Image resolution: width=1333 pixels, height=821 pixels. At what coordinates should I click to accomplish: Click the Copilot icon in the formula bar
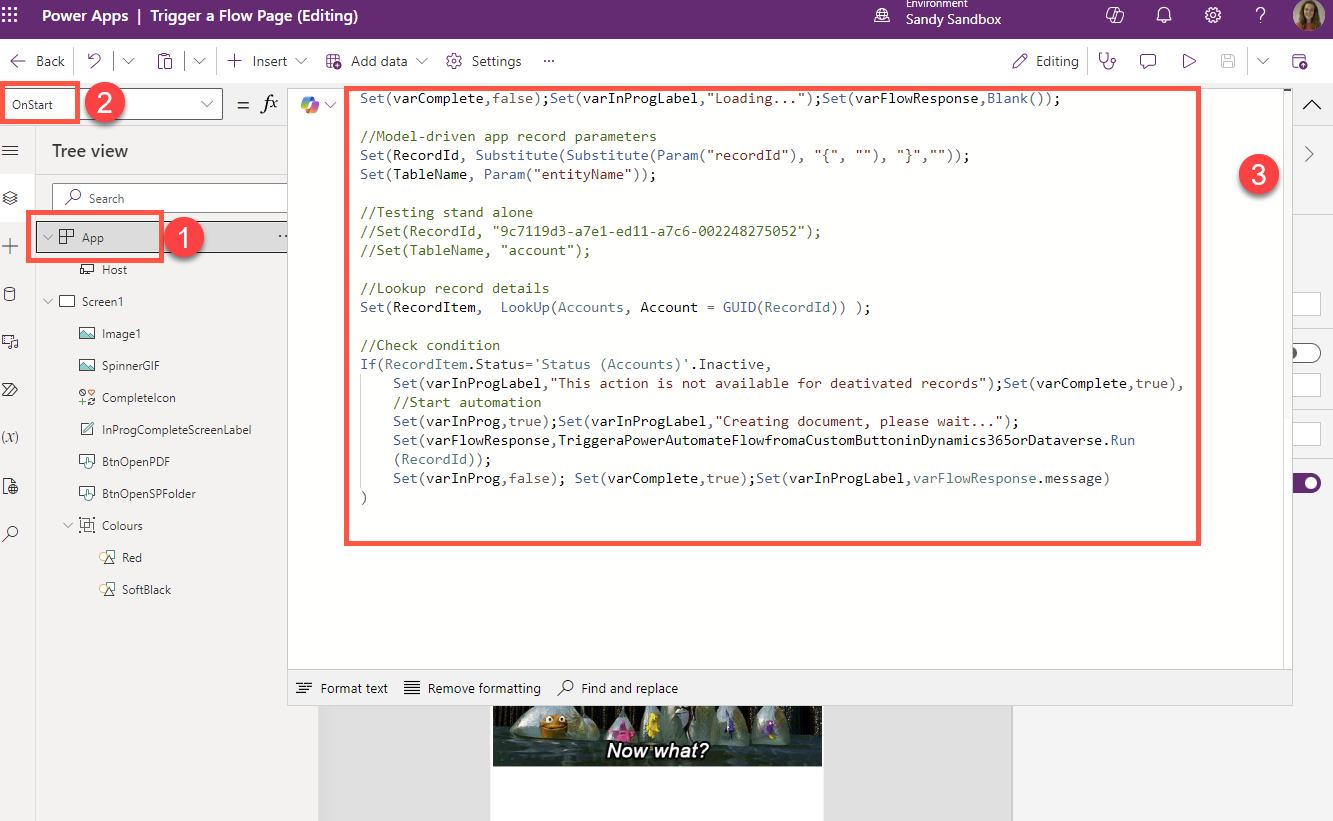(x=309, y=104)
